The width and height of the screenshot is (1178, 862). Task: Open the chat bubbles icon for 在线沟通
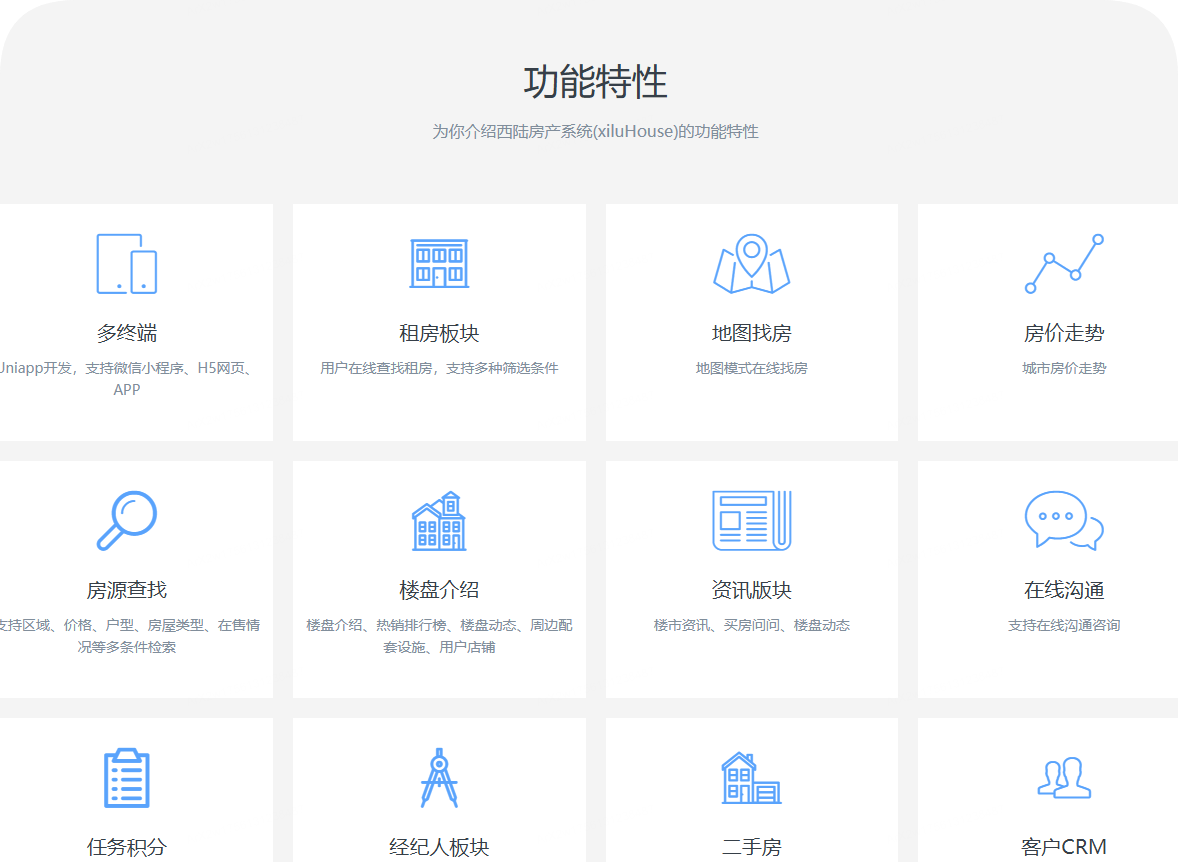(1064, 521)
